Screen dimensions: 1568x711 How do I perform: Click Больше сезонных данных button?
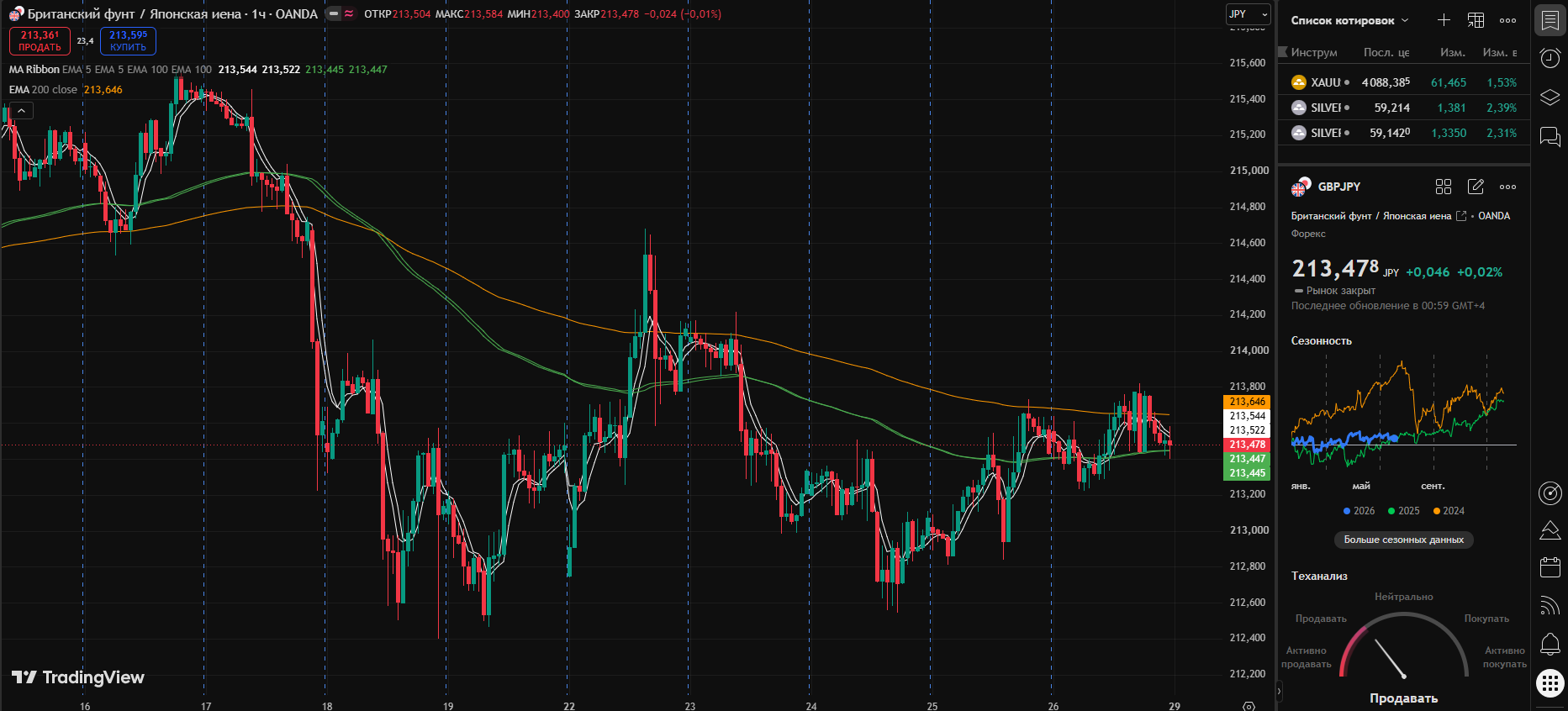1403,540
